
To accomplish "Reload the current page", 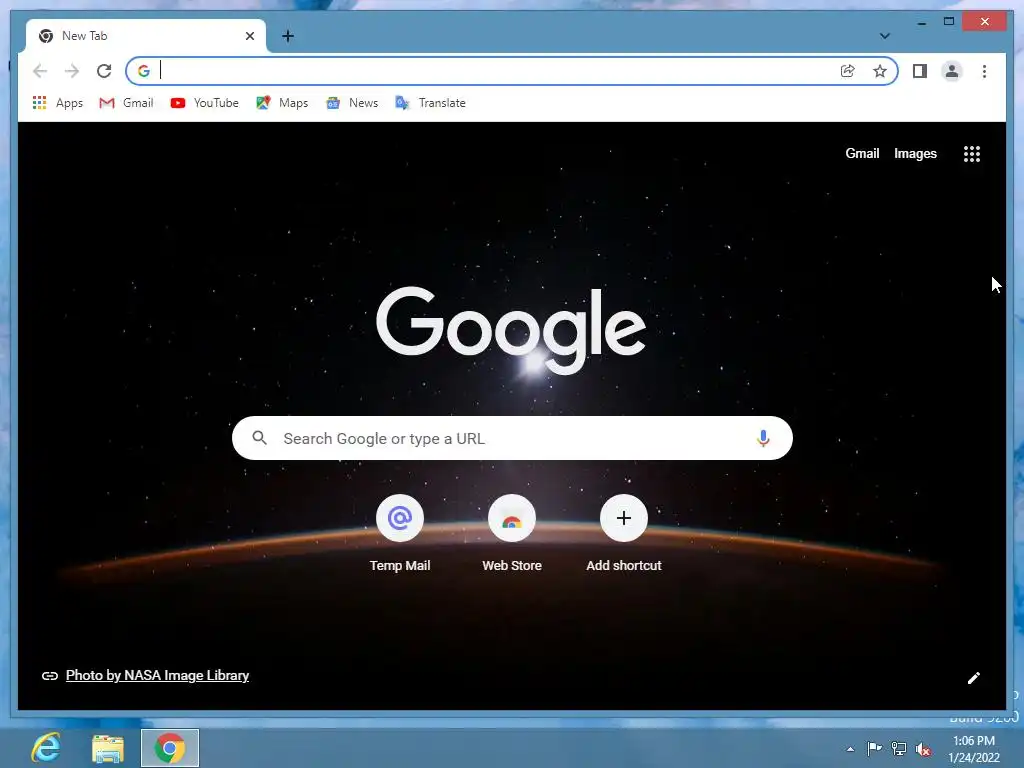I will 104,71.
